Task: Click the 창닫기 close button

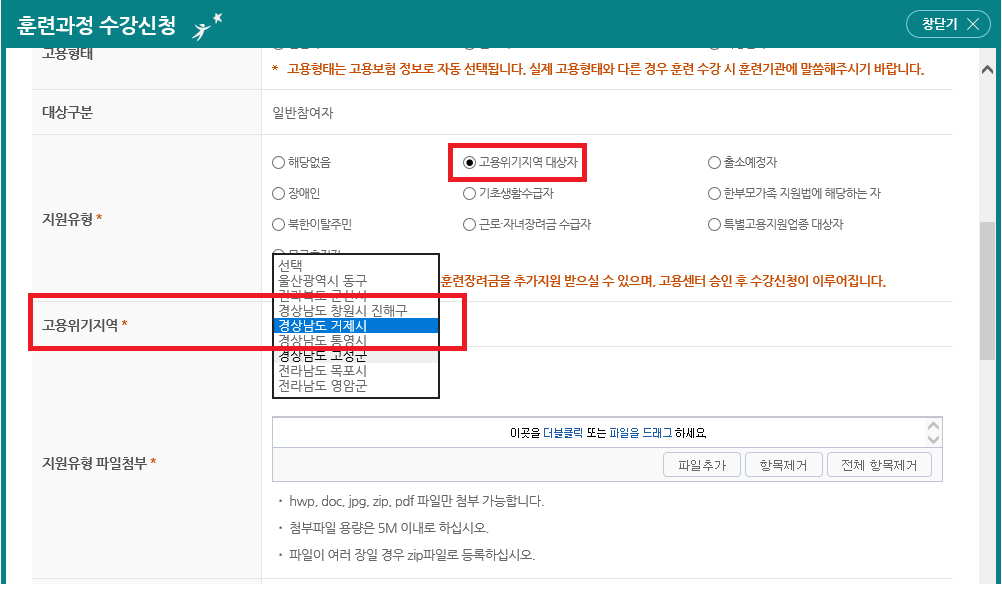Action: click(x=947, y=25)
